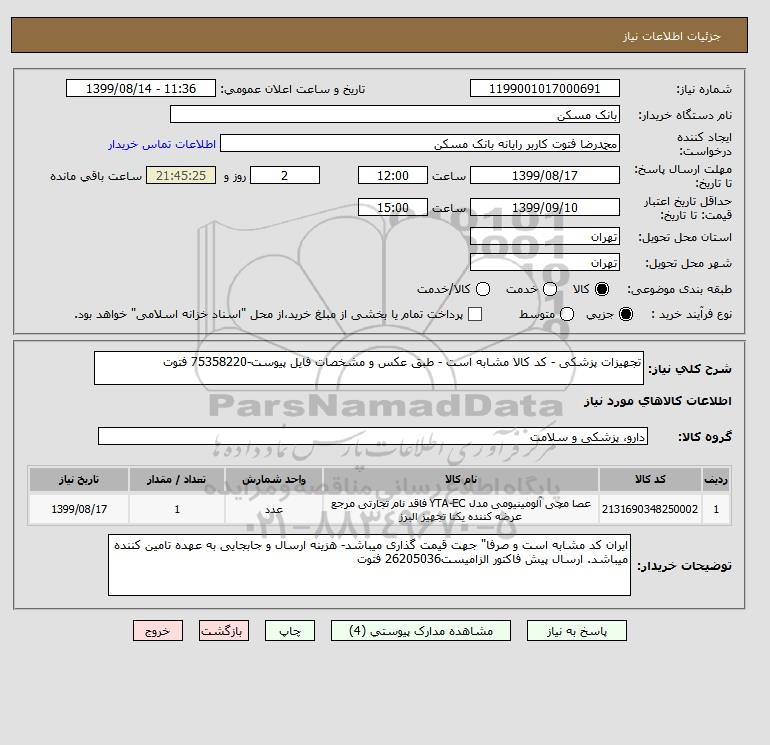
Task: Click the price validity date 1399/09/10 field
Action: click(545, 207)
